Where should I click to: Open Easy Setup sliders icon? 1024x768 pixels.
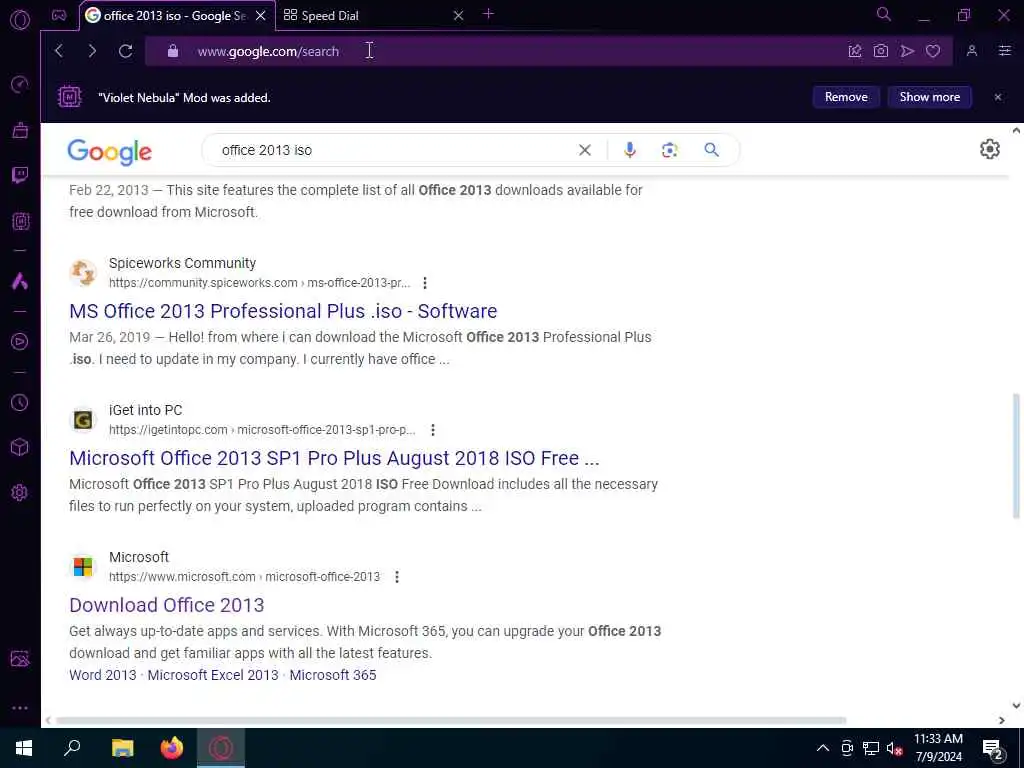(x=1005, y=51)
